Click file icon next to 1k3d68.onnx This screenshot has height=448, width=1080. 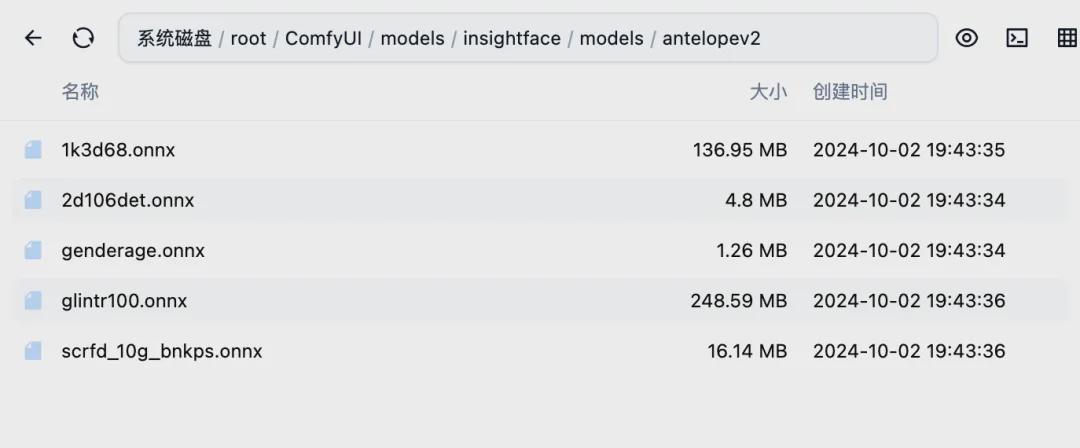[33, 150]
